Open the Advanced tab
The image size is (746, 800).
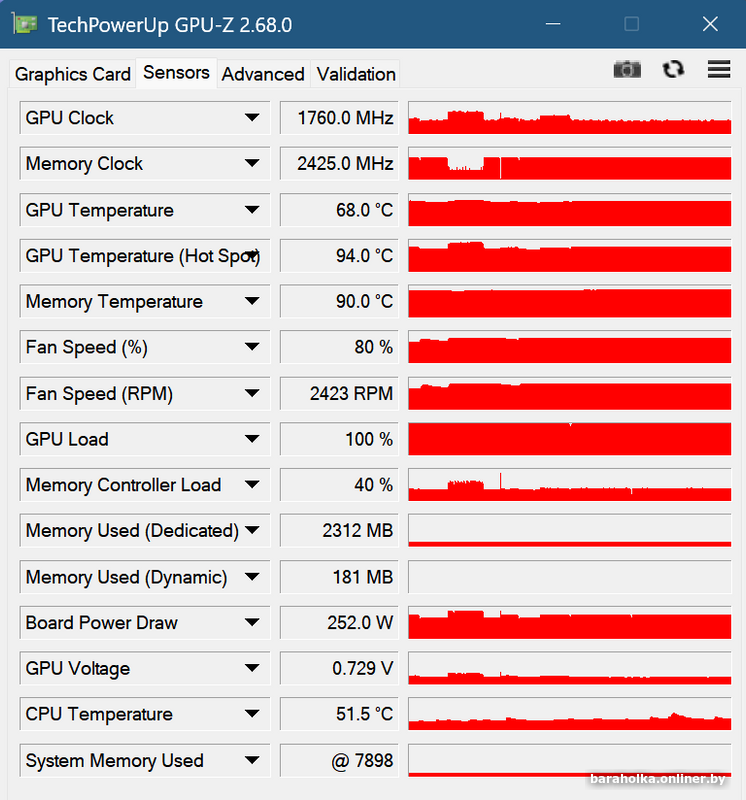[263, 74]
